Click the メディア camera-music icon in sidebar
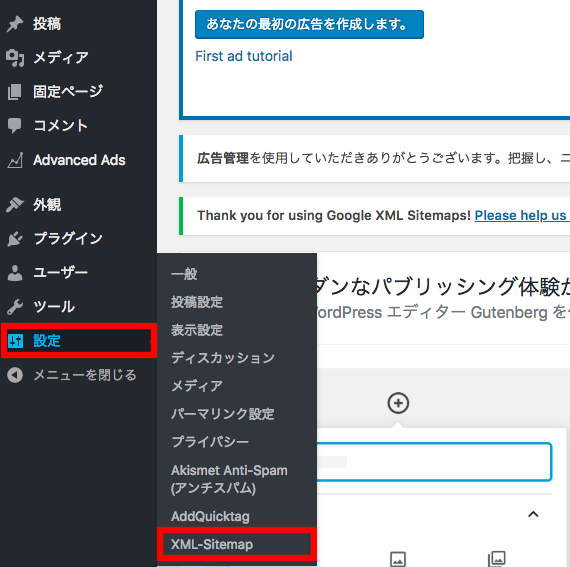 (x=15, y=58)
